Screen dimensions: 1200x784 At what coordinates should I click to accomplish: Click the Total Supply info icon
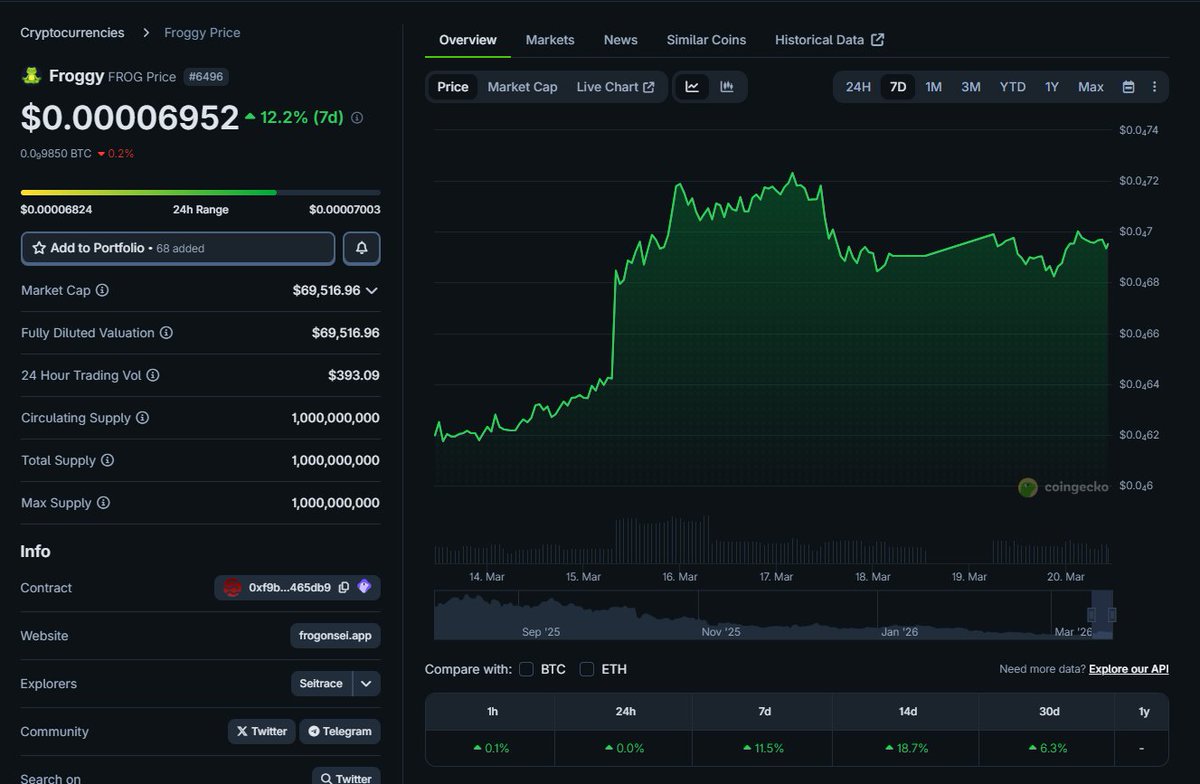click(107, 460)
